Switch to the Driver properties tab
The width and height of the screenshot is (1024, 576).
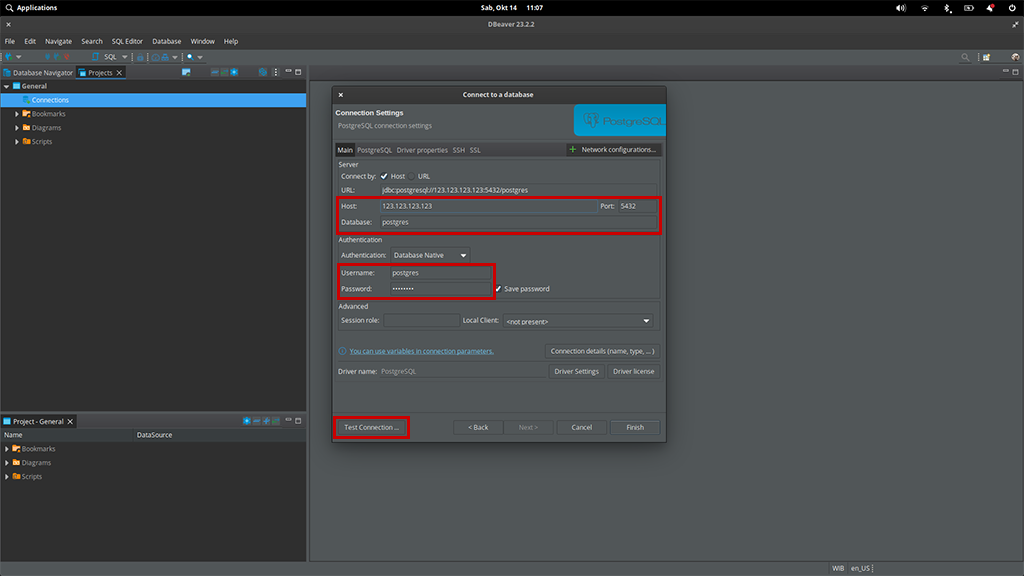click(422, 150)
